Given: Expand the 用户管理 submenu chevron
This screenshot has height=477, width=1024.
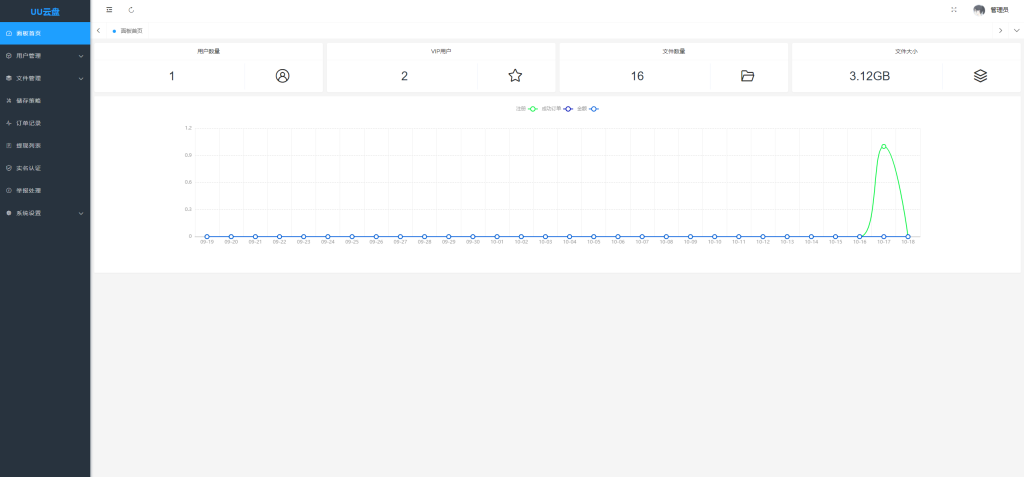Looking at the screenshot, I should tap(81, 56).
